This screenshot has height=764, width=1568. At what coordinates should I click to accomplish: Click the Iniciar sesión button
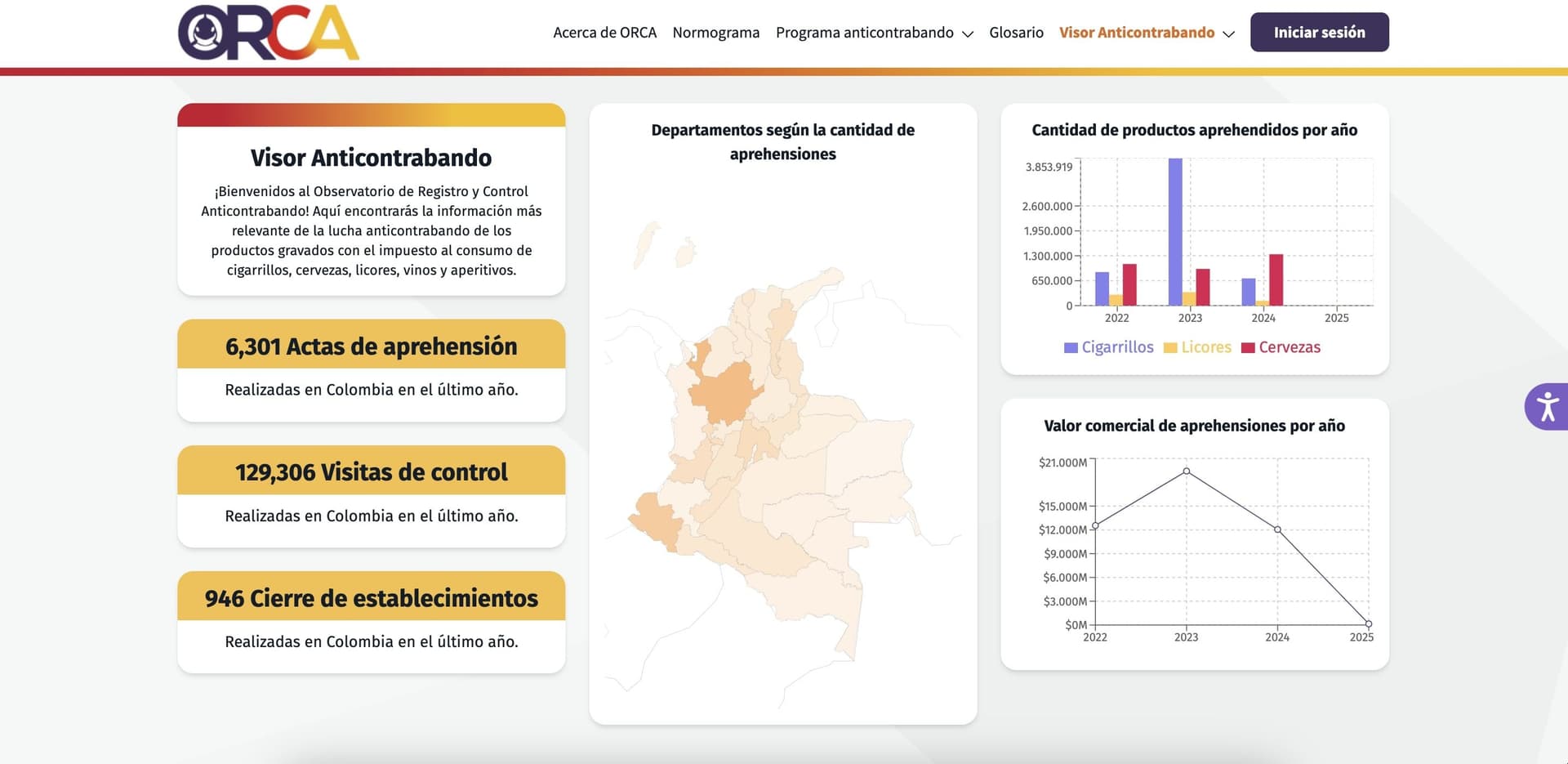(1319, 33)
